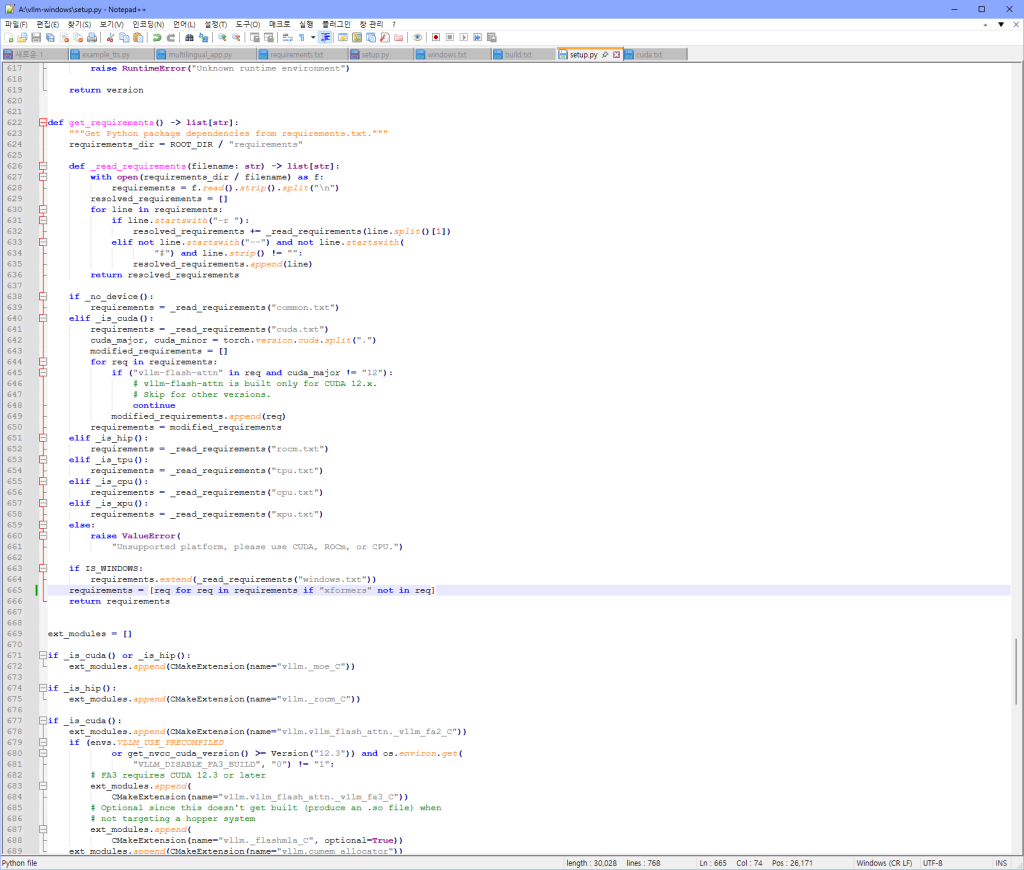The image size is (1024, 870).
Task: Open the 인코딩(N) menu
Action: [x=148, y=23]
